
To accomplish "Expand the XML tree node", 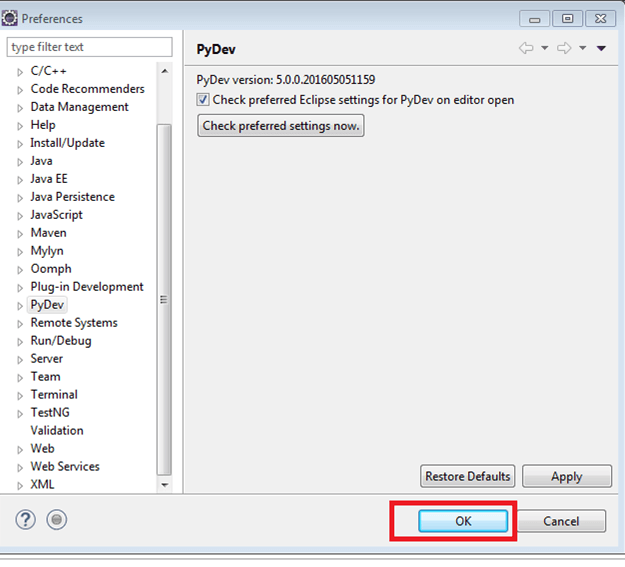I will point(20,485).
